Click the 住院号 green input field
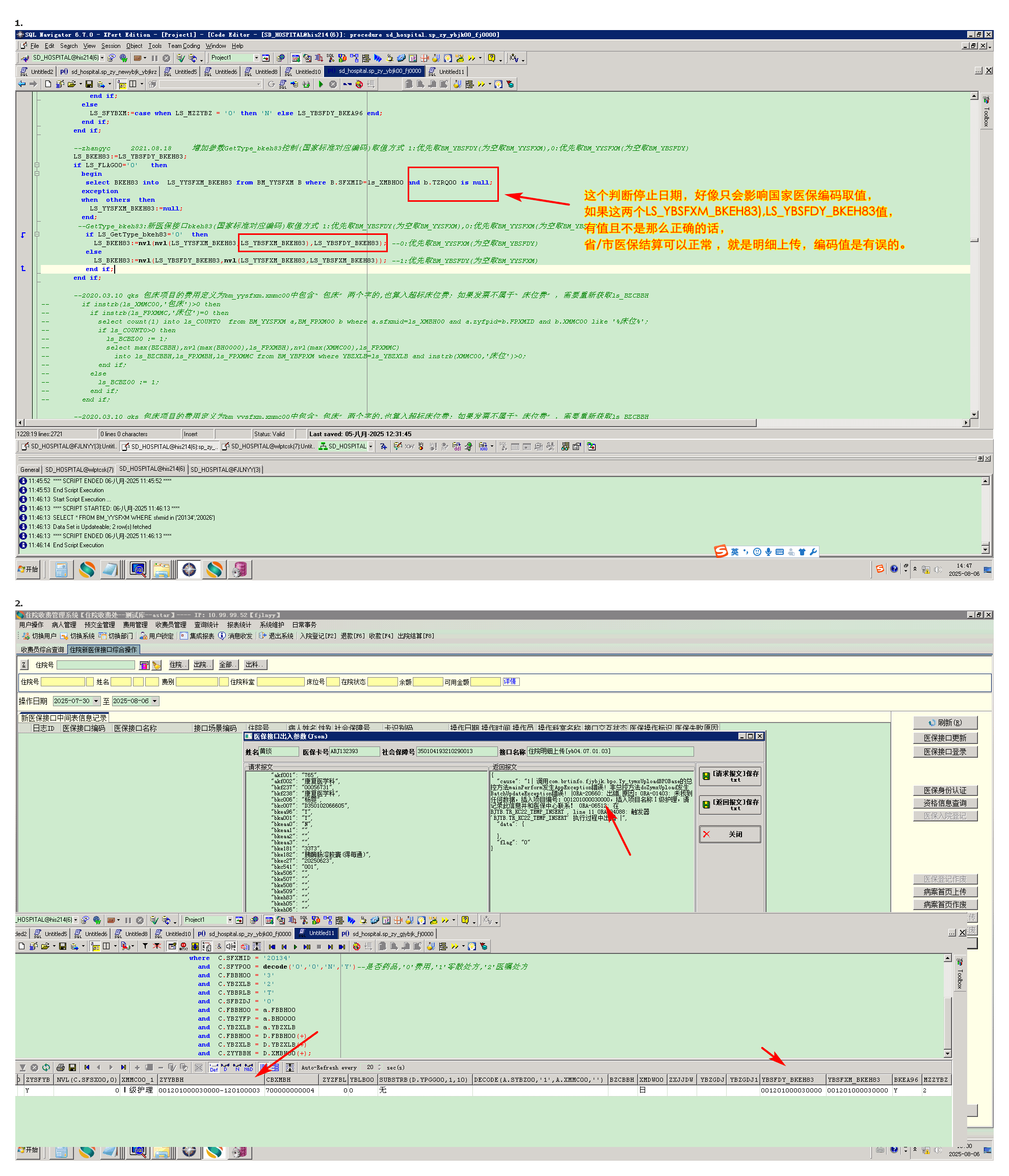 coord(95,664)
